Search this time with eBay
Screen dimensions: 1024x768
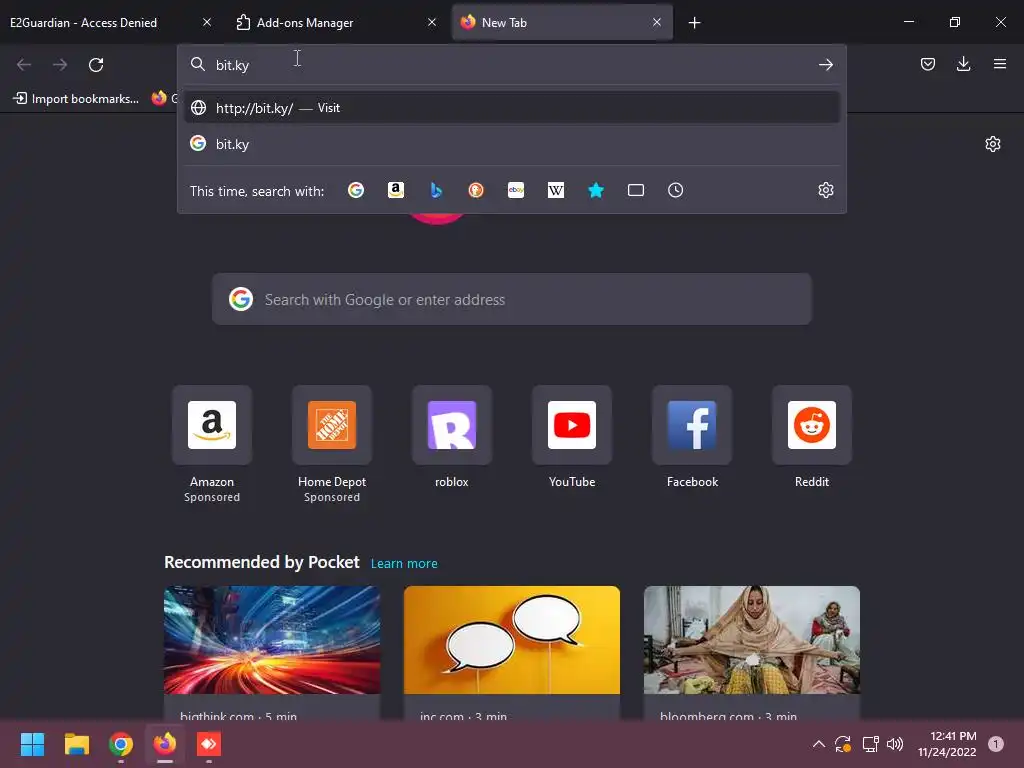click(516, 190)
